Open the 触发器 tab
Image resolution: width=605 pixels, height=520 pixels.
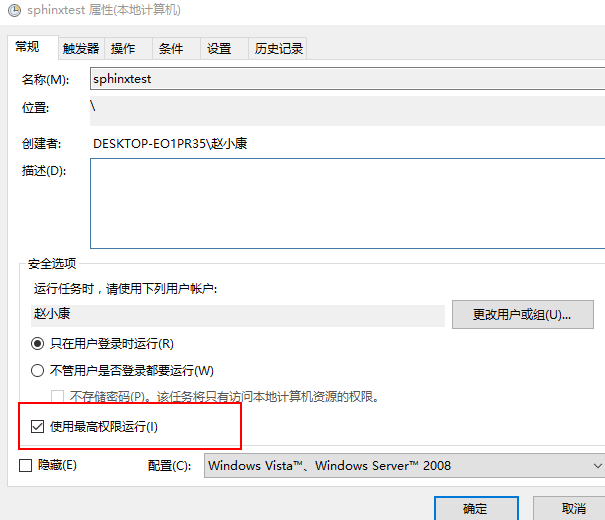(x=81, y=48)
